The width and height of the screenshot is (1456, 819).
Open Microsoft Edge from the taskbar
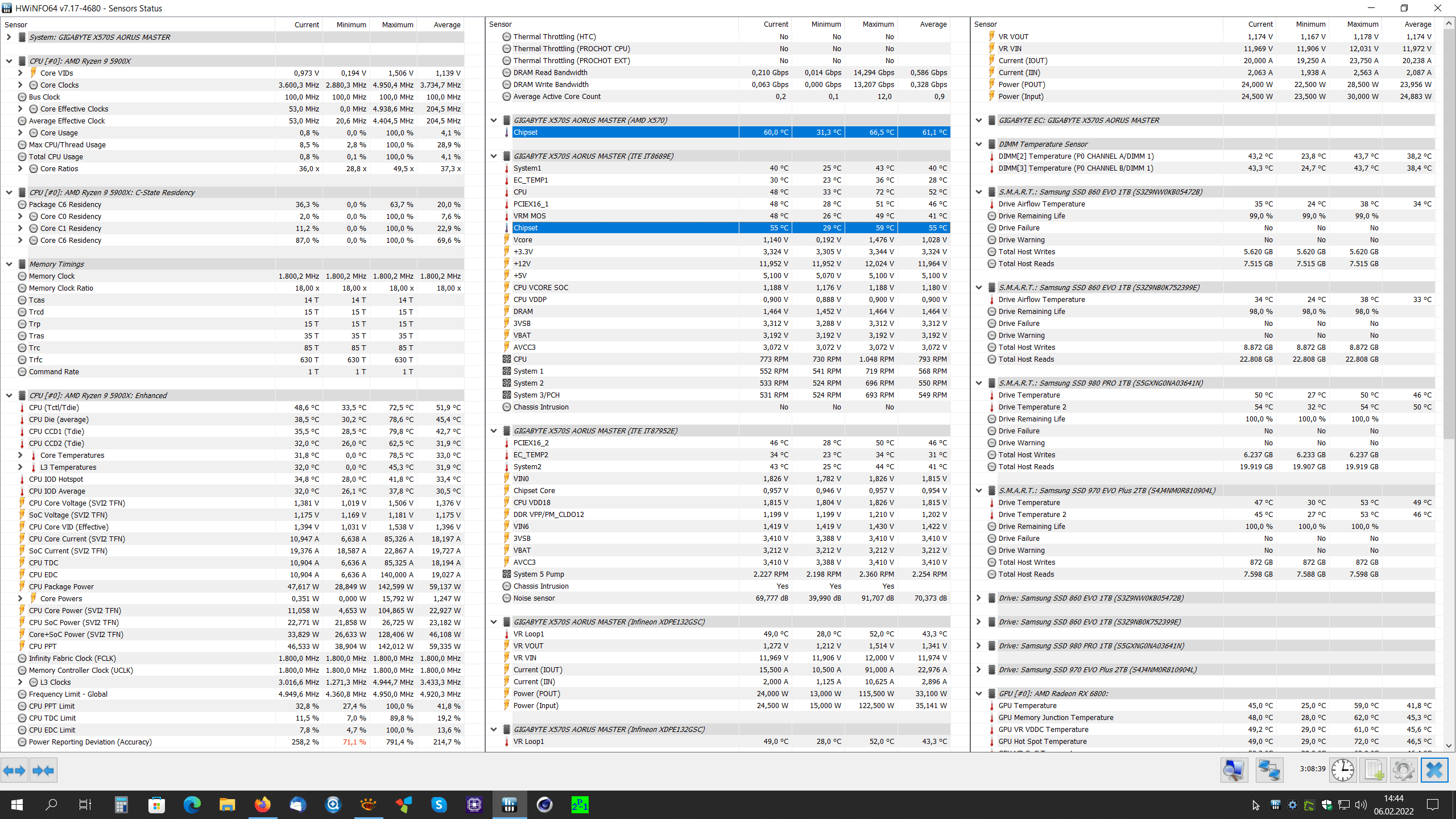click(x=192, y=805)
